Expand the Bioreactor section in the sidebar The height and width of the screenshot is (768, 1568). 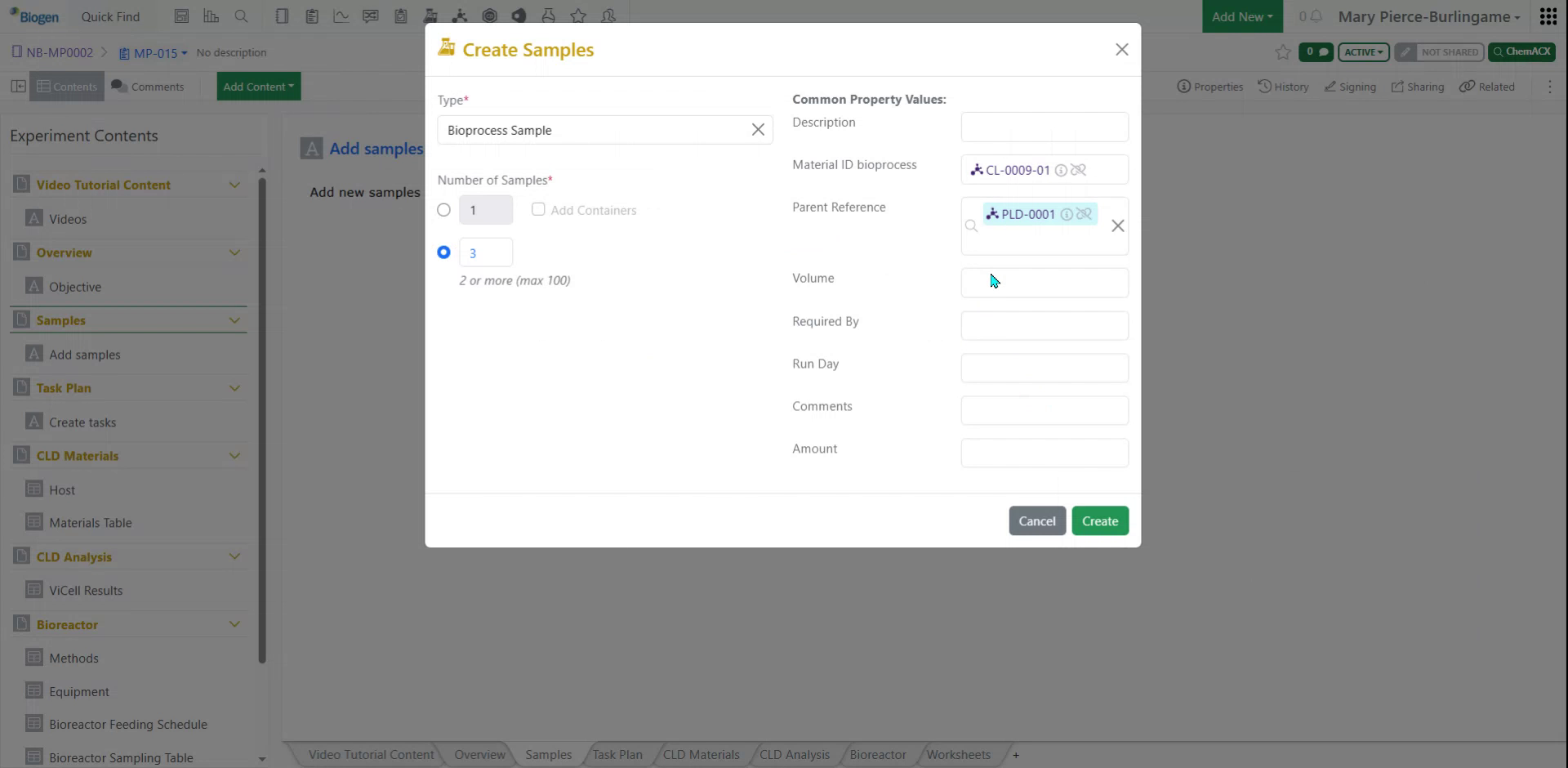[x=235, y=623]
